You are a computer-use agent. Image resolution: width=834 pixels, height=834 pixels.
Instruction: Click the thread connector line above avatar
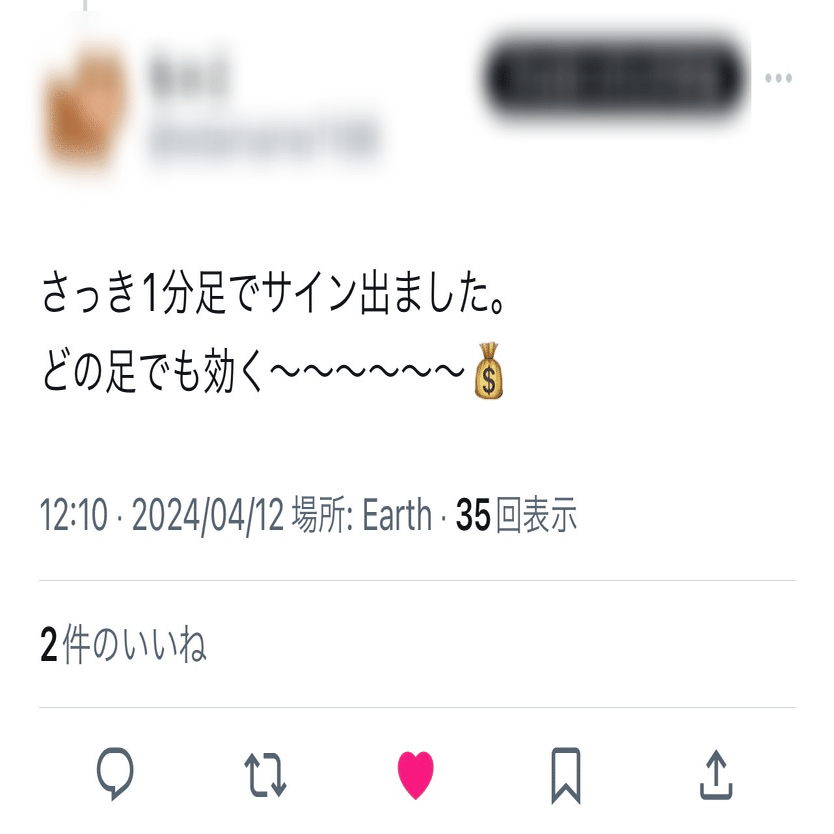(85, 5)
